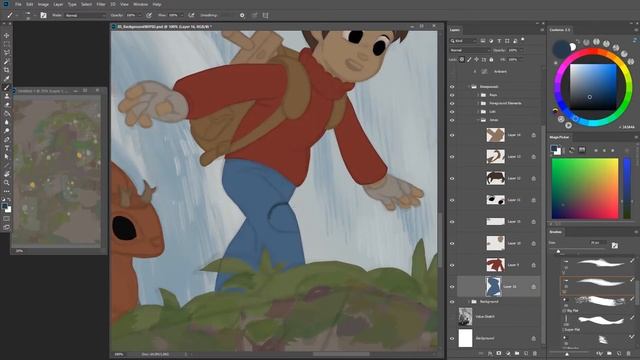Open smoothing options gear
Viewport: 640px width, 360px height.
click(242, 15)
